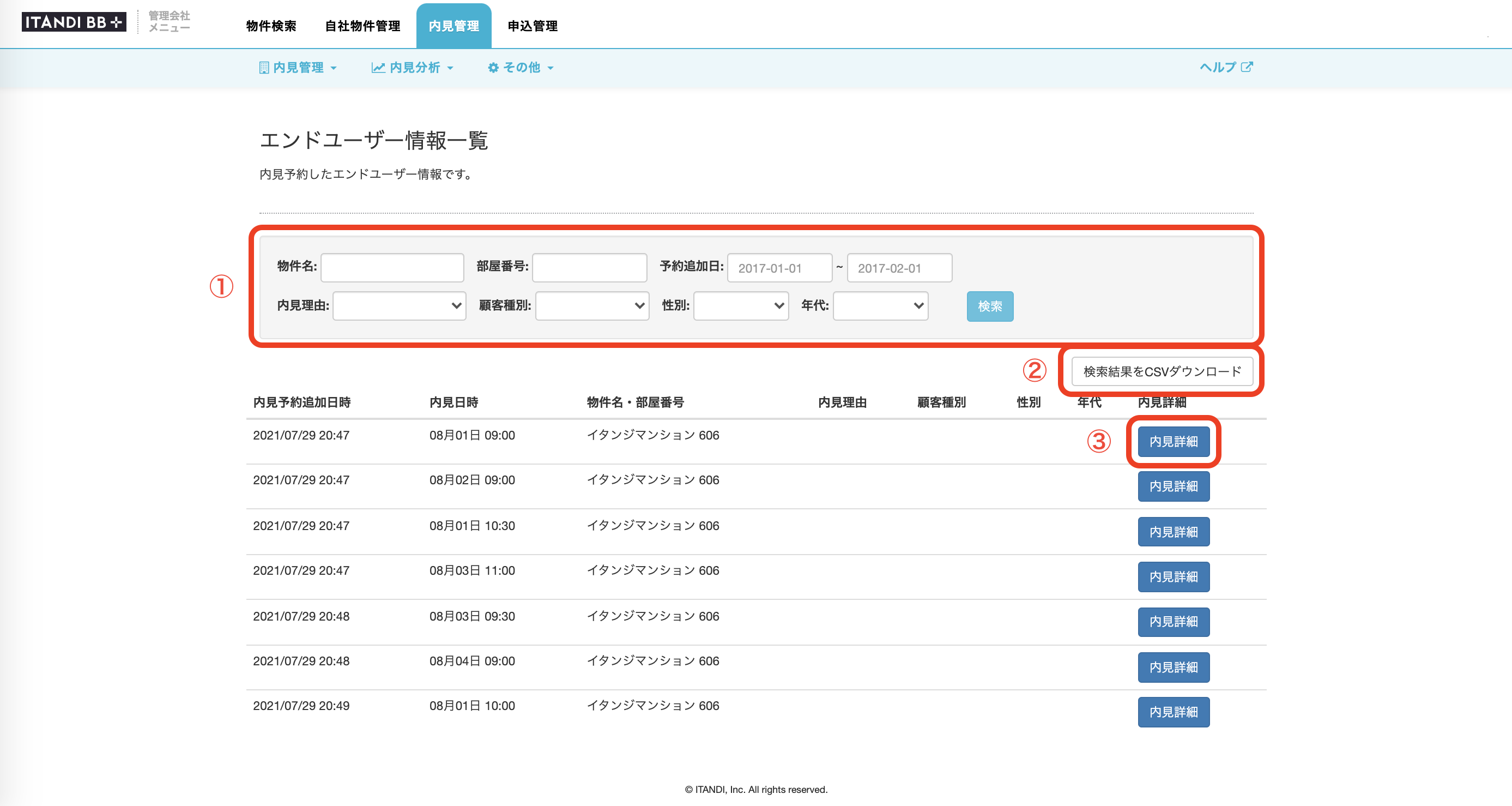Click 検索結果をCSVダウンロード button

[x=1162, y=371]
